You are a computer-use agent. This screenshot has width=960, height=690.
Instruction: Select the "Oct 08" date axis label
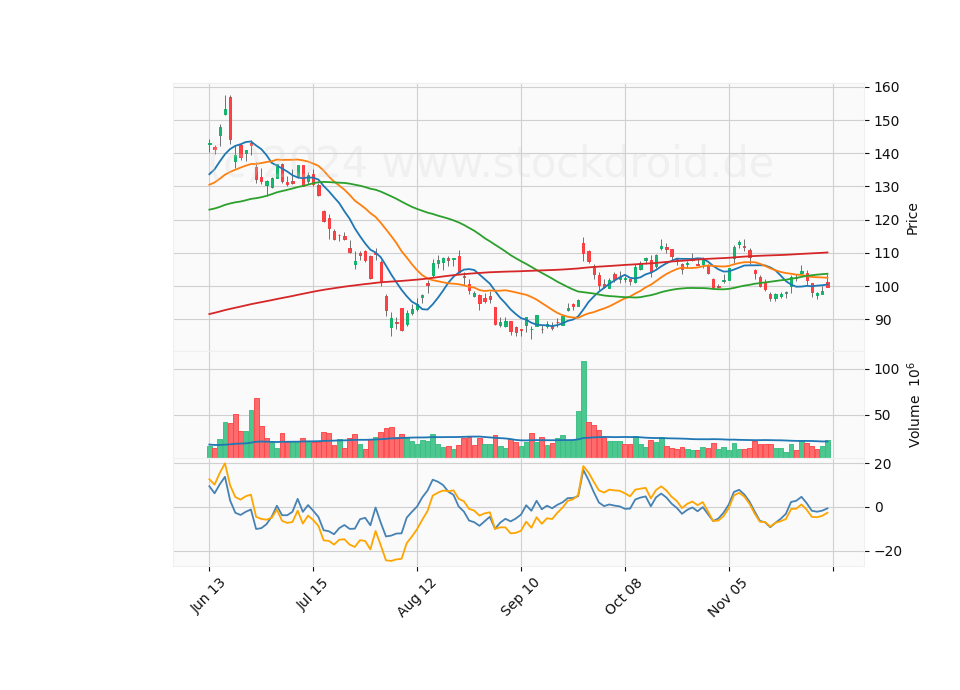[x=623, y=596]
